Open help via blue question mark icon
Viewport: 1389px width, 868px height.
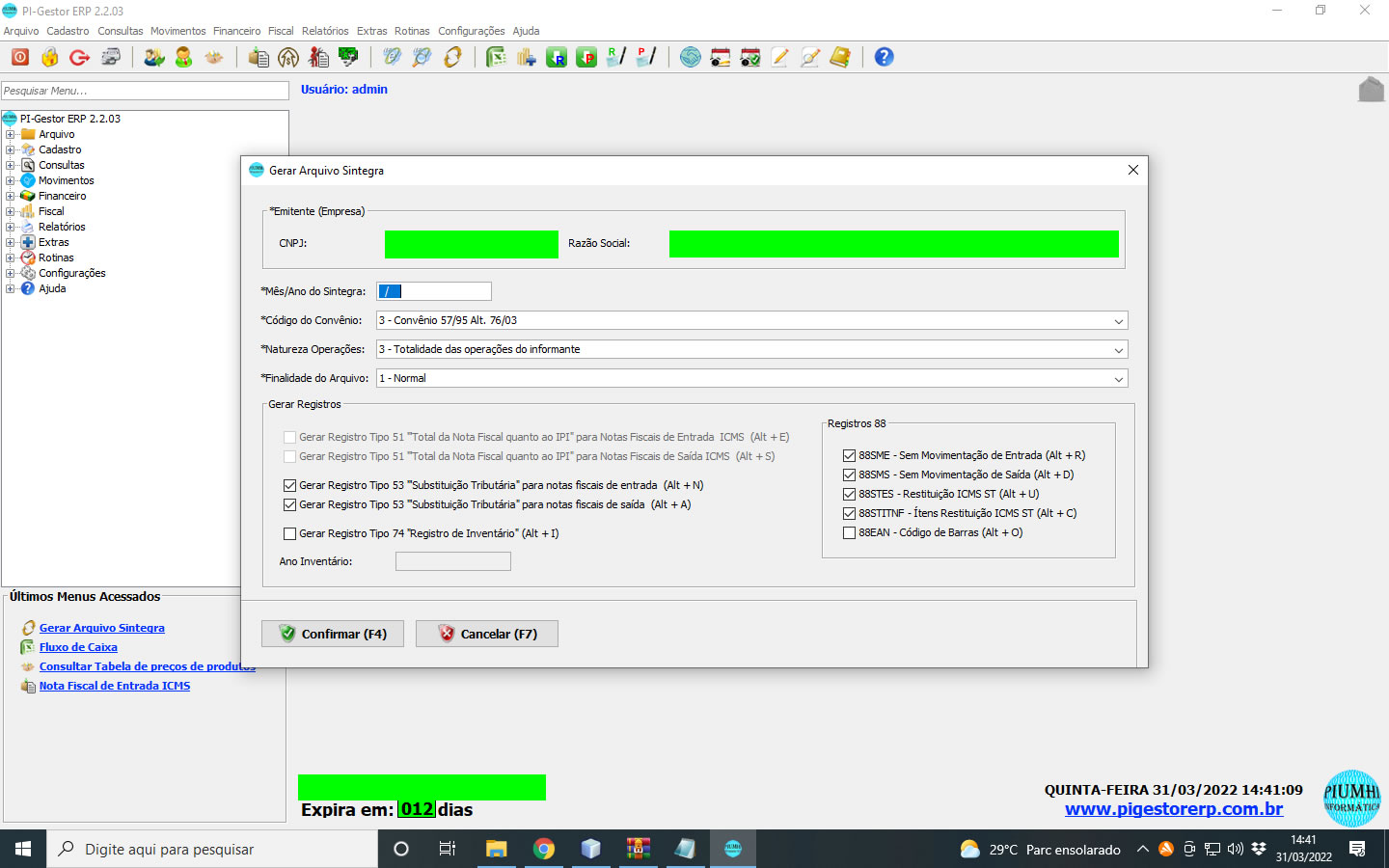pos(884,57)
